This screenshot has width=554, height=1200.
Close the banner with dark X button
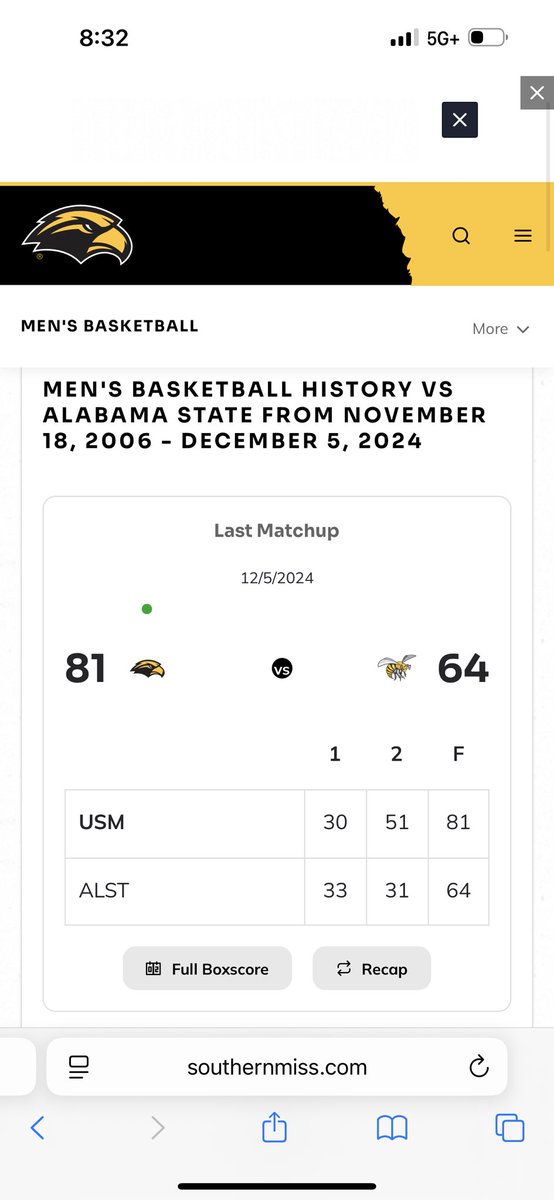pyautogui.click(x=460, y=120)
